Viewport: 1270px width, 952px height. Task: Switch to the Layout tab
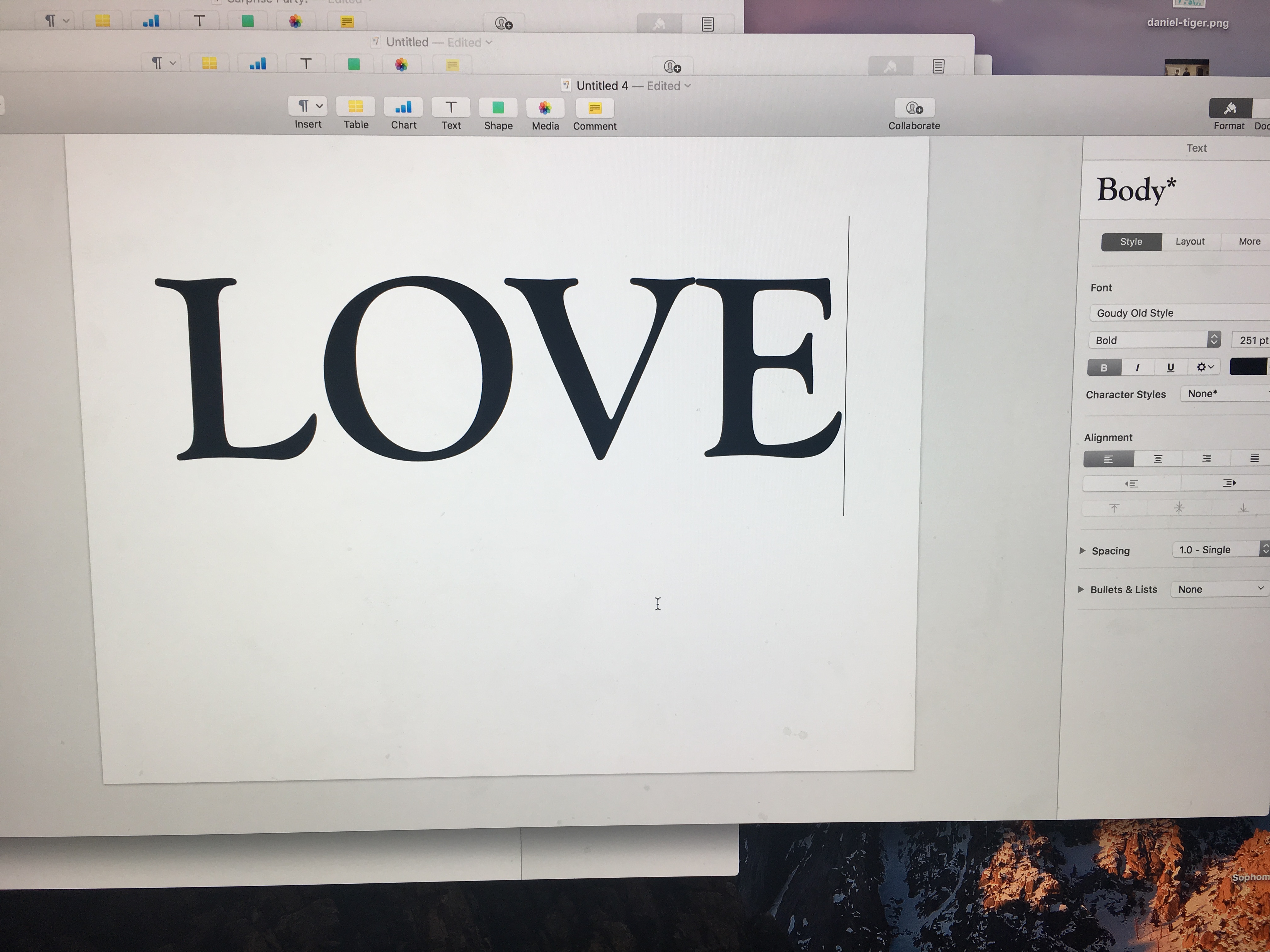click(x=1190, y=241)
